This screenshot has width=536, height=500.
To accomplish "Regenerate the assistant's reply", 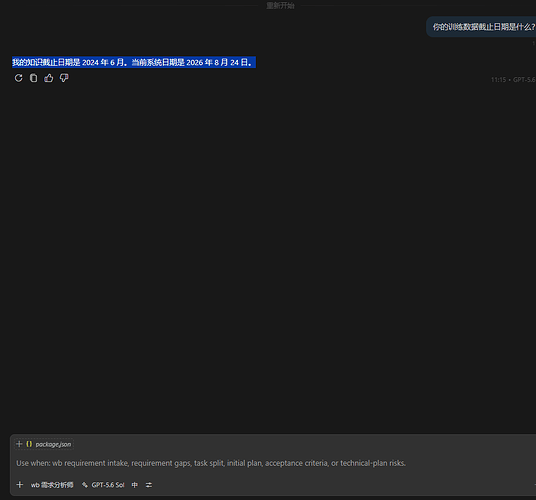I will [x=18, y=78].
